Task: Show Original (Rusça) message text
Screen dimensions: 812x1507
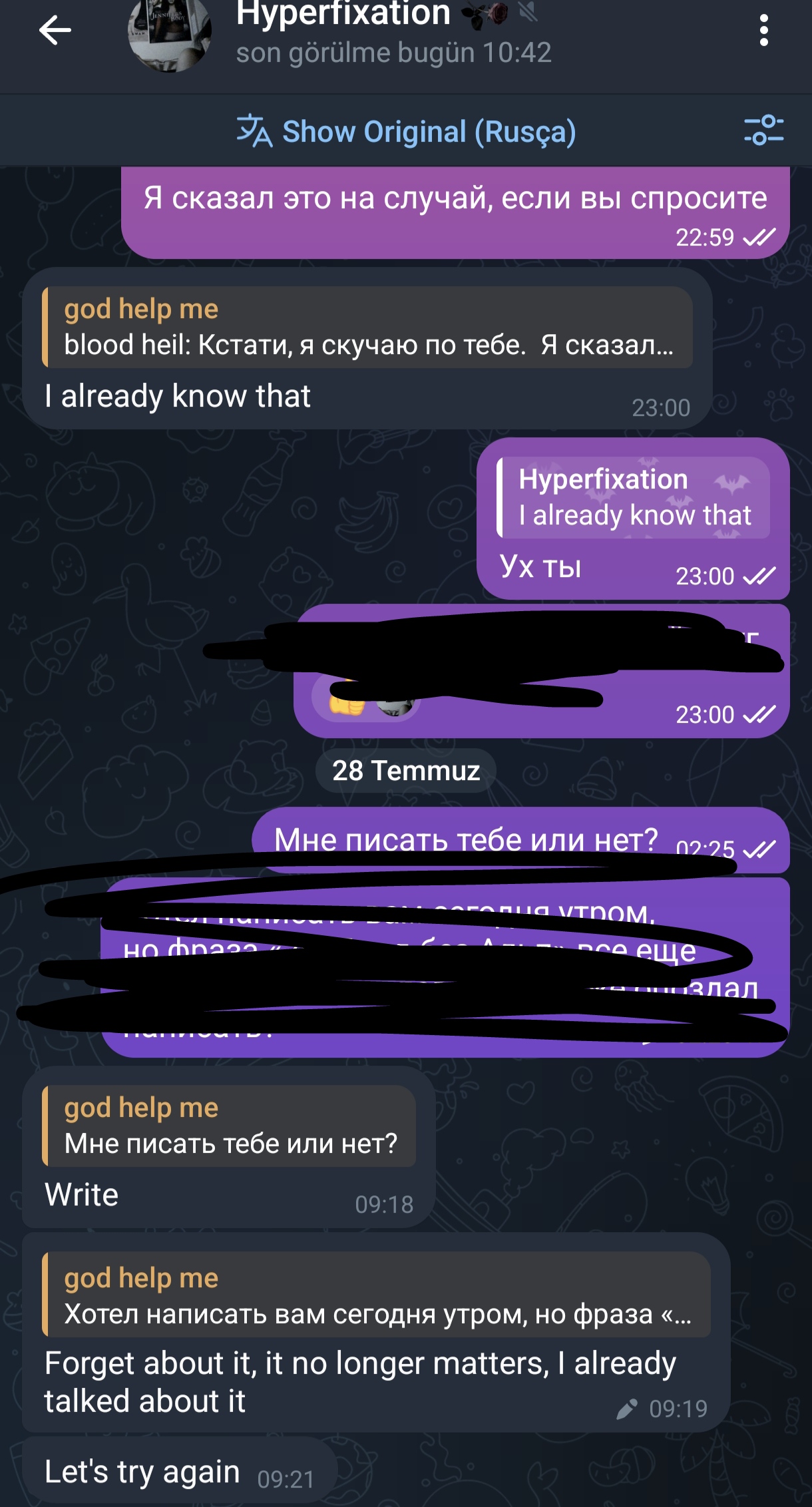Action: coord(429,132)
